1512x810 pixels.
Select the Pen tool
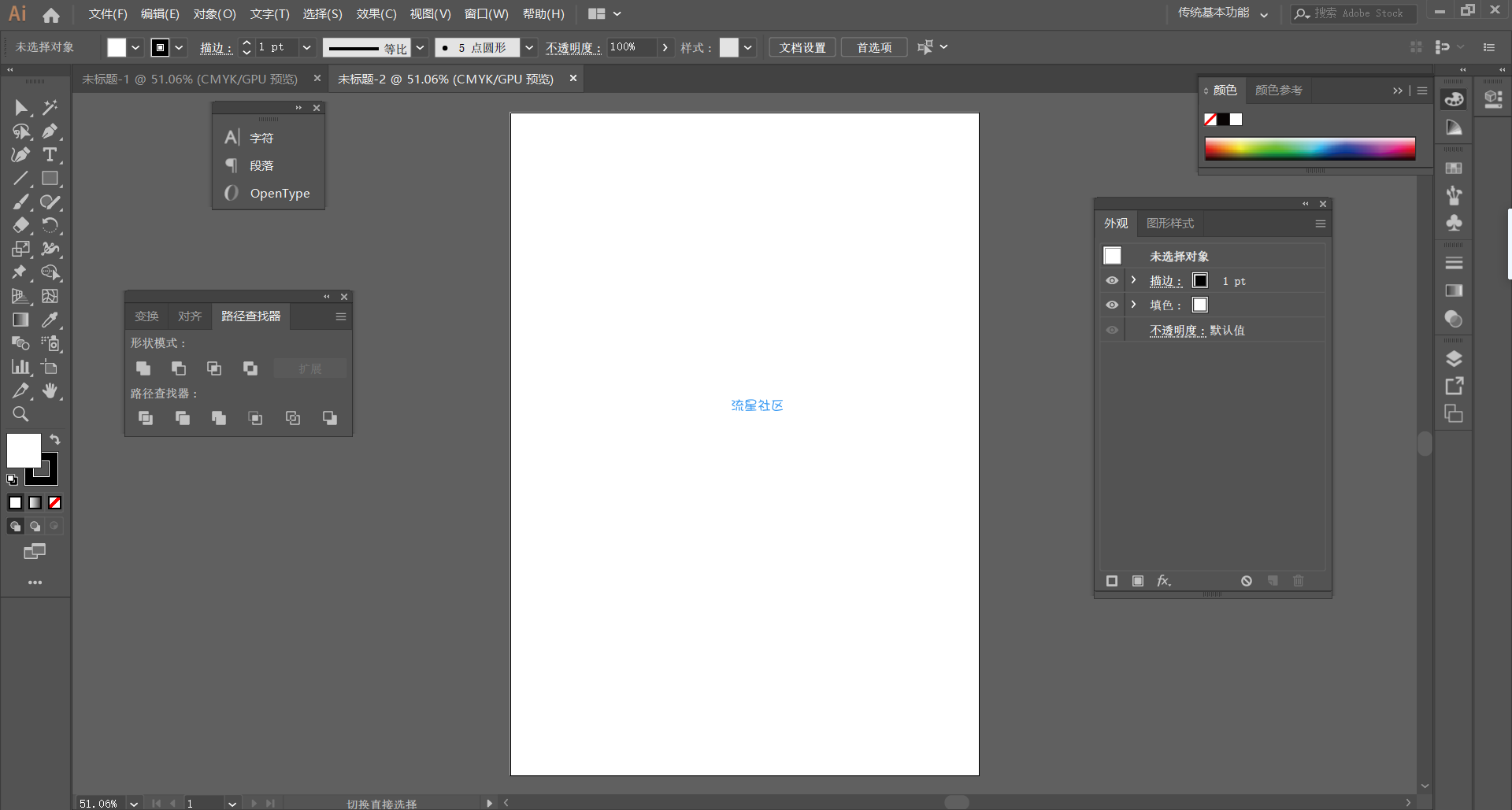[50, 131]
